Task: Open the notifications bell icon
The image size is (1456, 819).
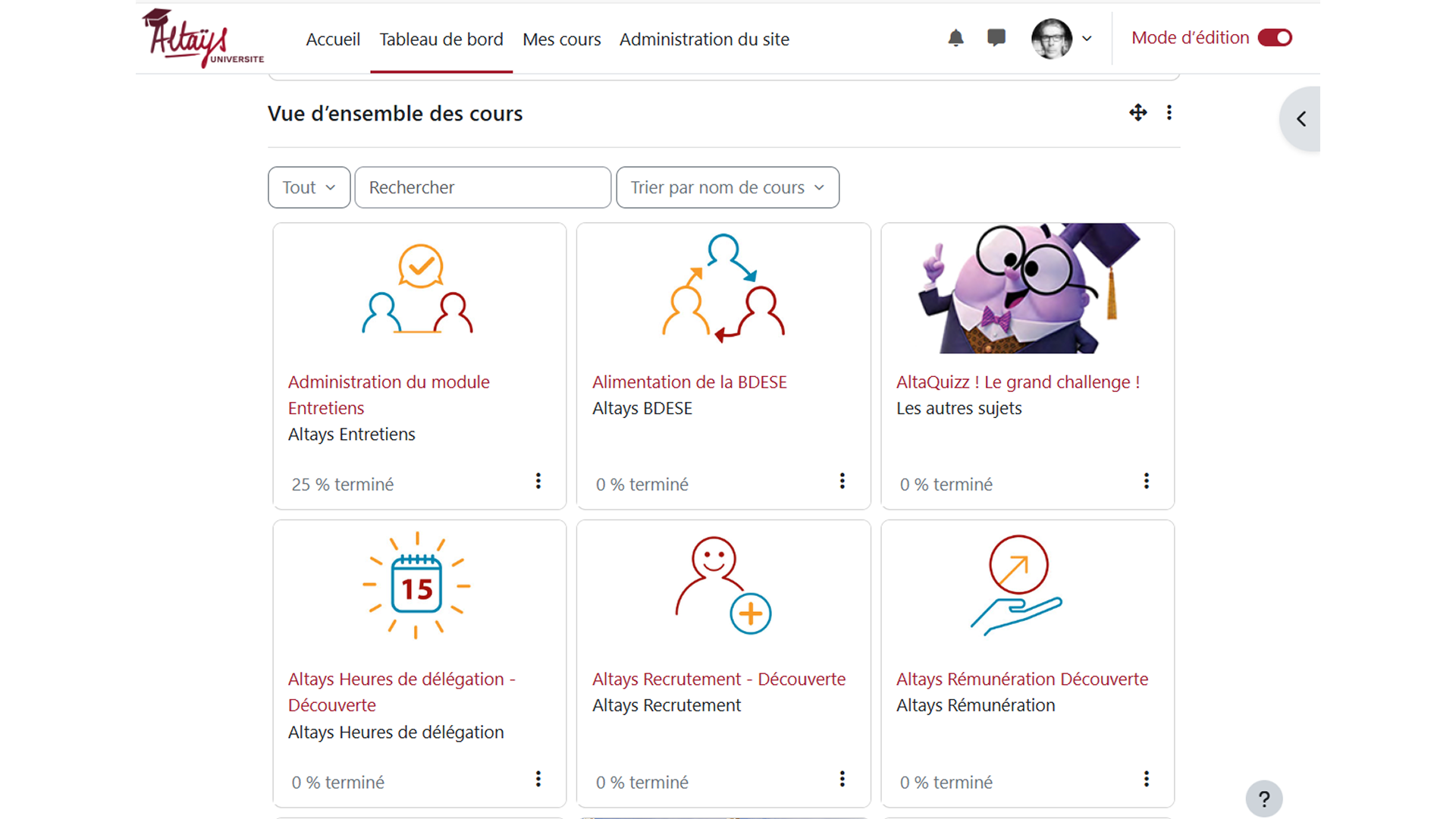Action: tap(955, 38)
